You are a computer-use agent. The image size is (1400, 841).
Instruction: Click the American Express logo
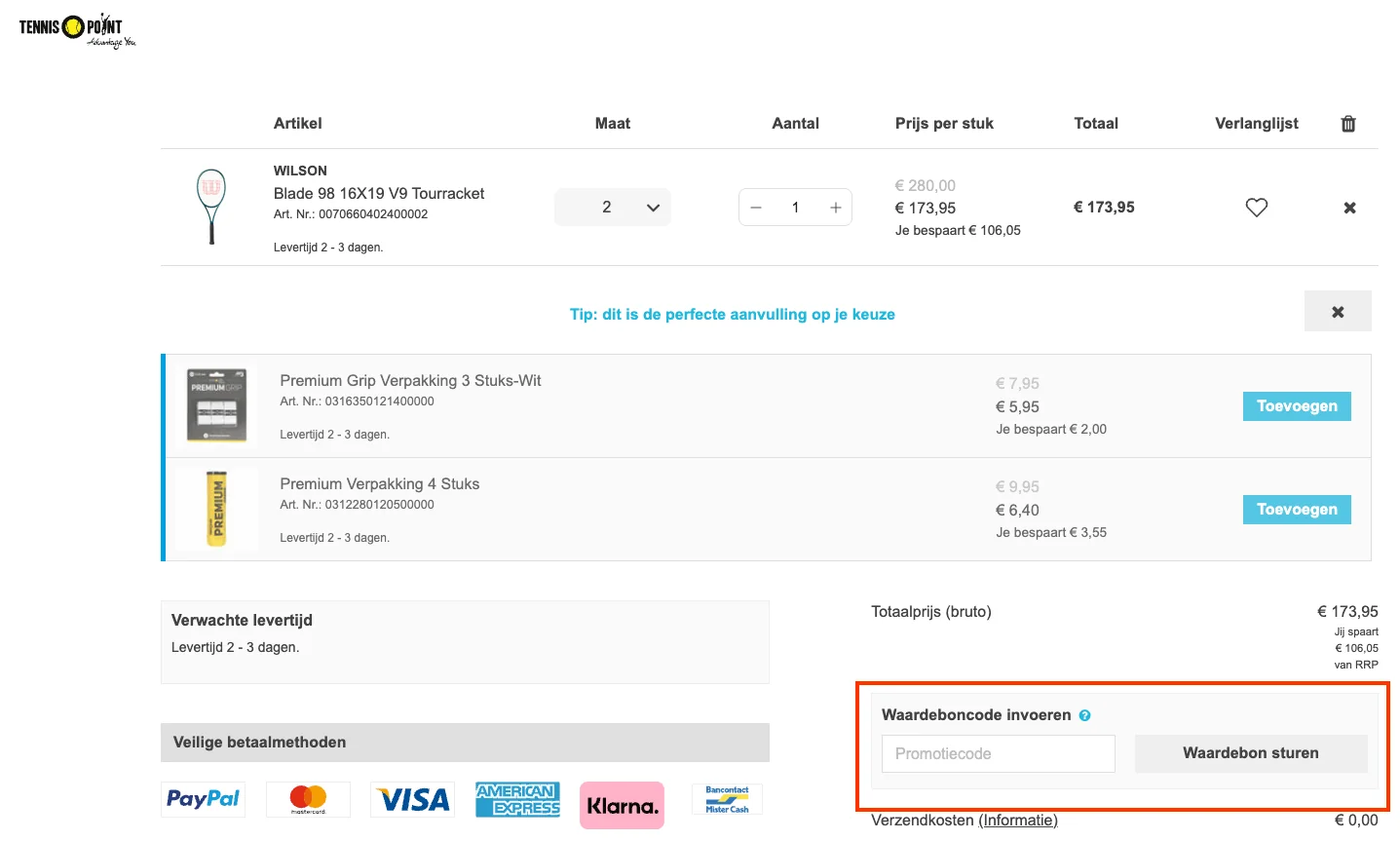[x=517, y=799]
